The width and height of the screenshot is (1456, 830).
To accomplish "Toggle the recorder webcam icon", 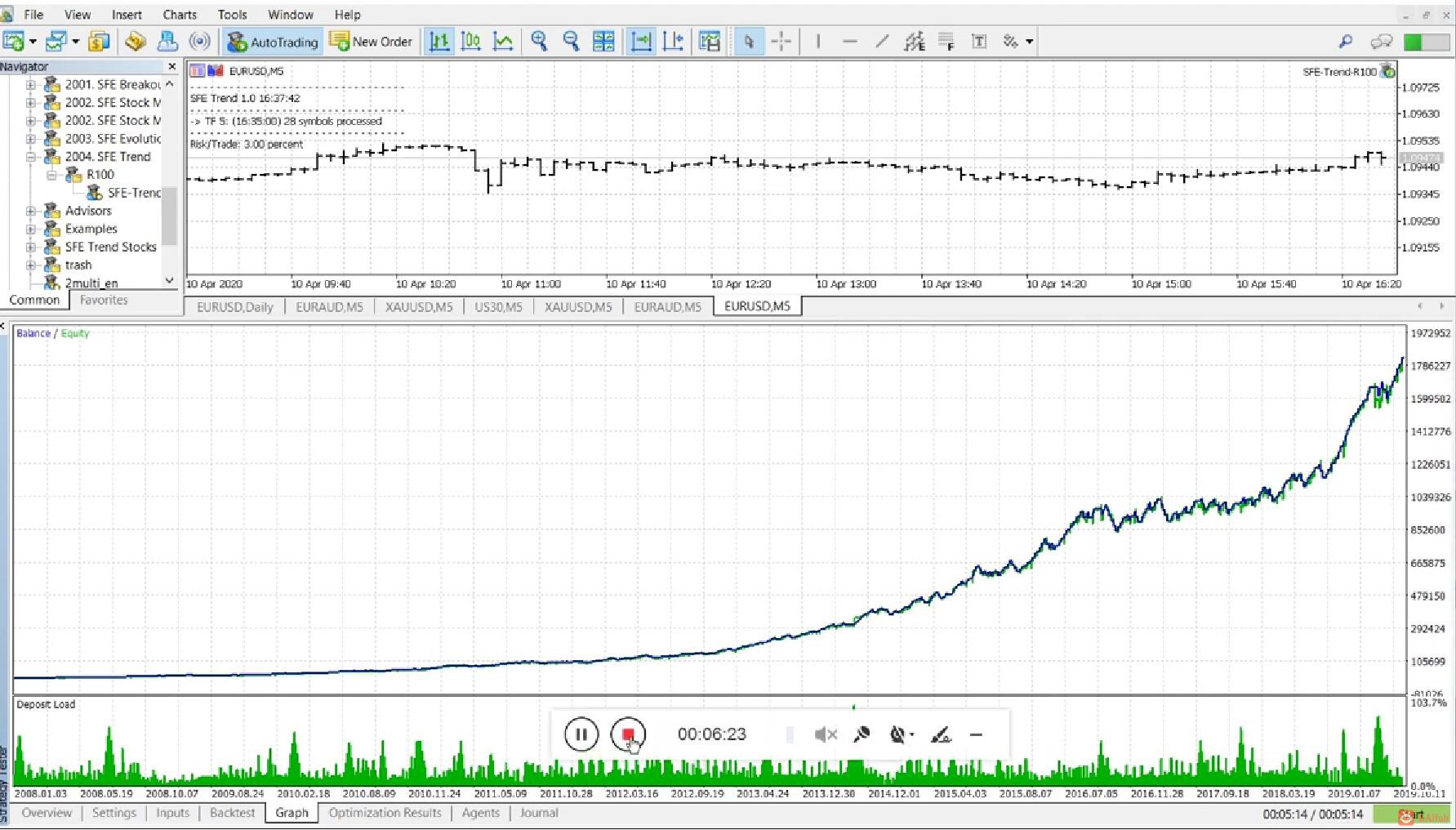I will point(898,734).
